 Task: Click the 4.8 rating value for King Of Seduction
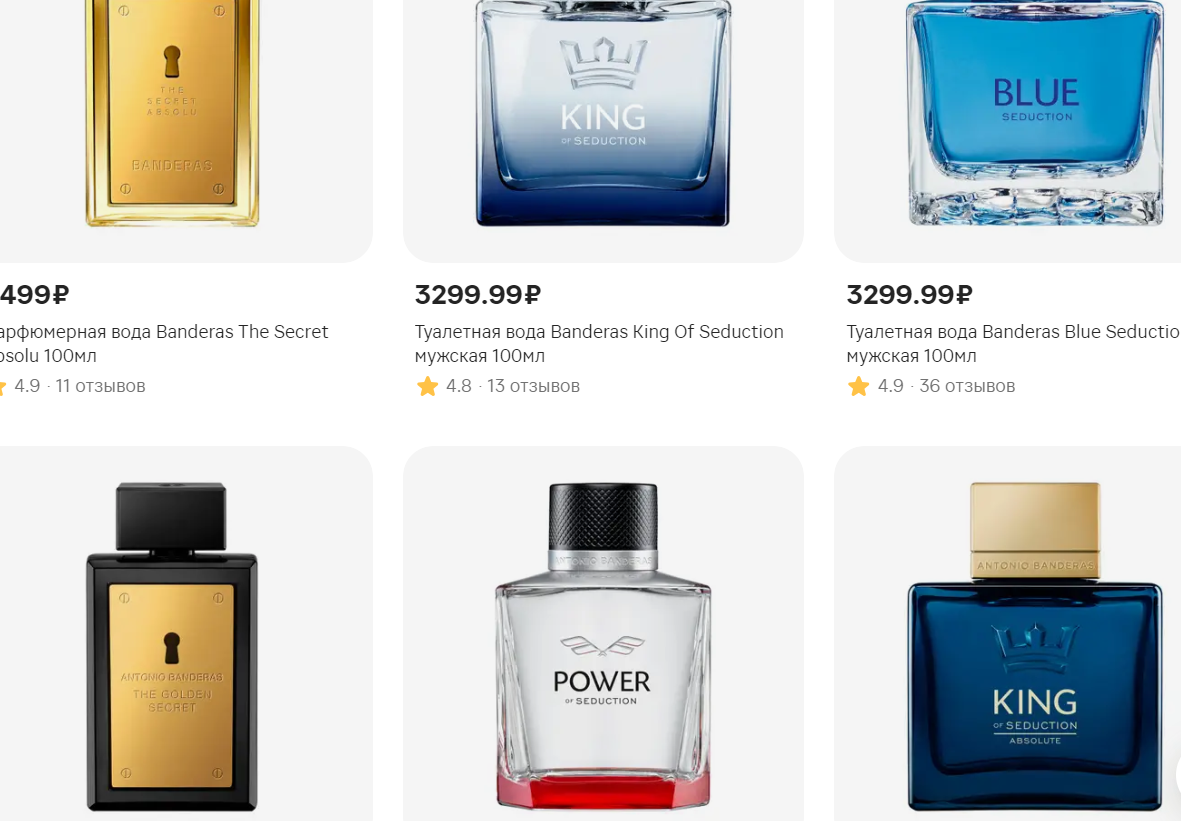click(459, 386)
